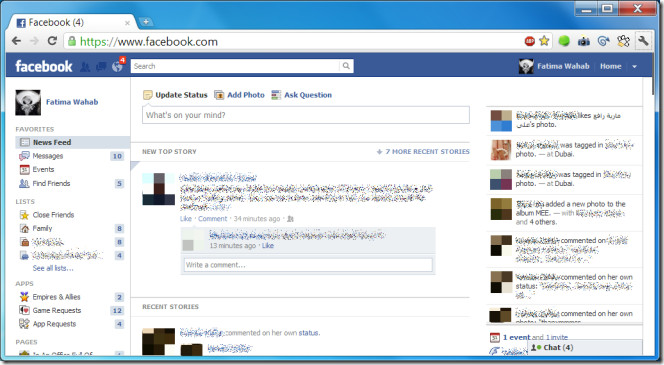This screenshot has width=664, height=365.
Task: Click the Facebook Search field
Action: point(235,66)
